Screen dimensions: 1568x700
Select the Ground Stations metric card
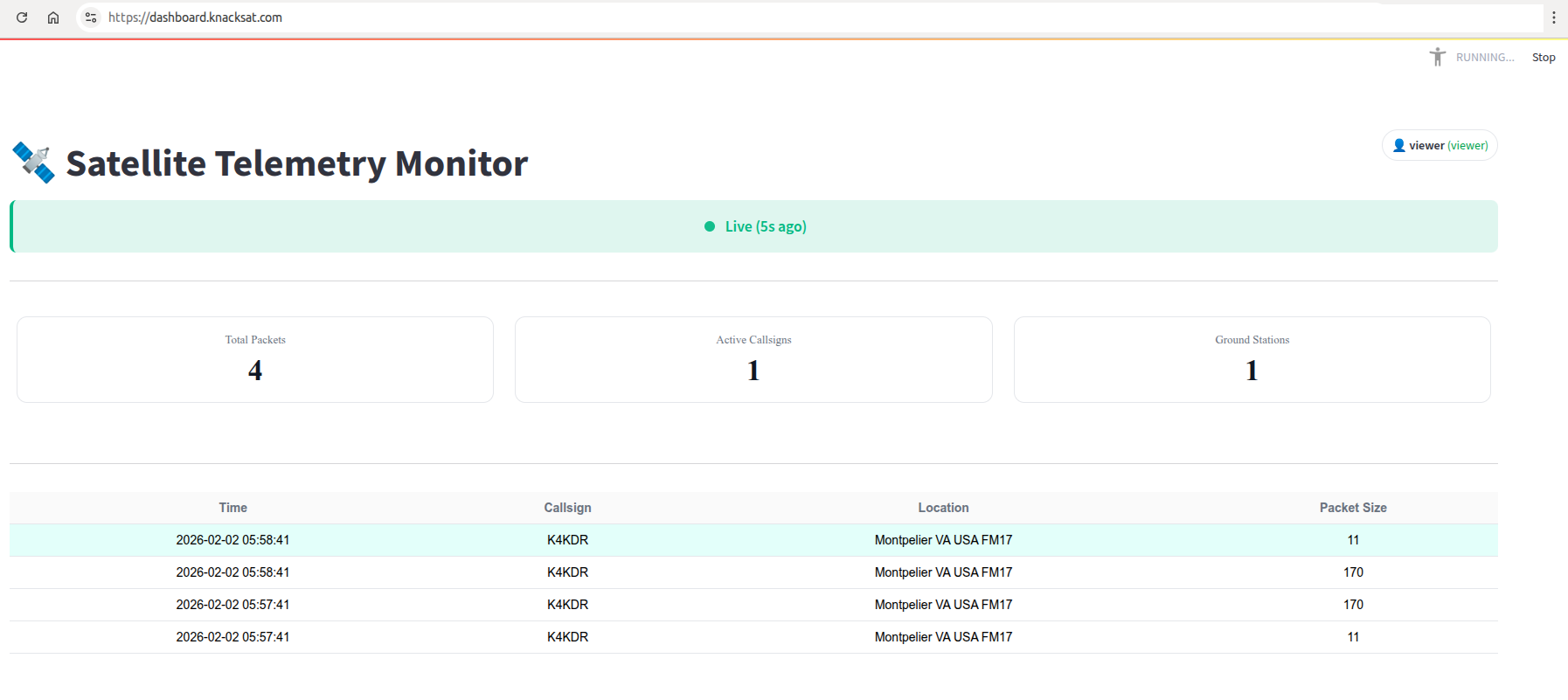tap(1252, 359)
